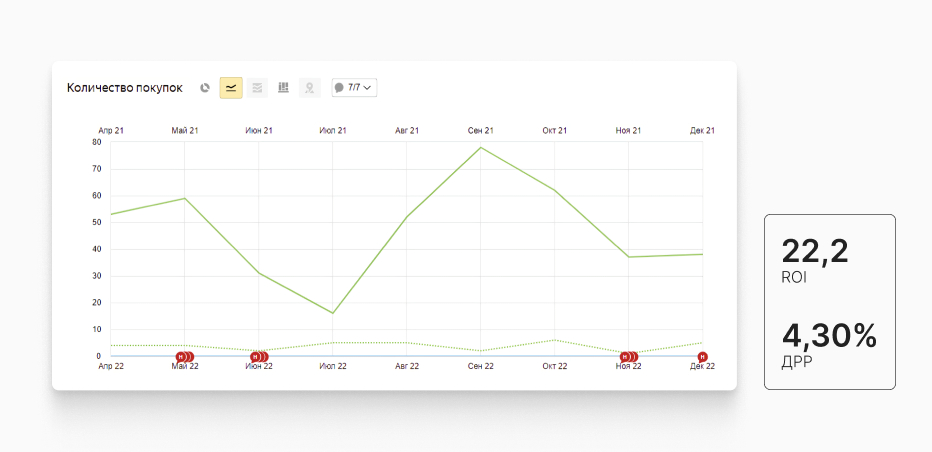
Task: Switch to the pie chart view
Action: (x=205, y=88)
